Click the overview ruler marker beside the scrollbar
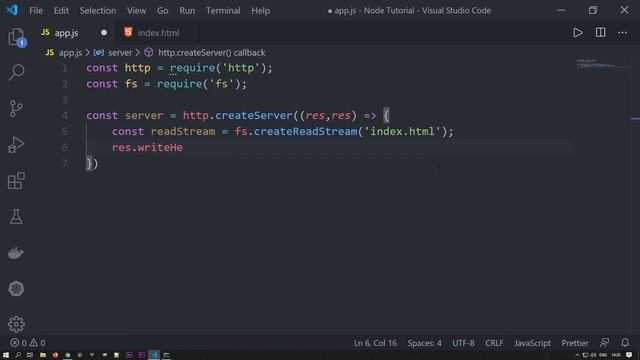The height and width of the screenshot is (360, 640). [x=635, y=119]
